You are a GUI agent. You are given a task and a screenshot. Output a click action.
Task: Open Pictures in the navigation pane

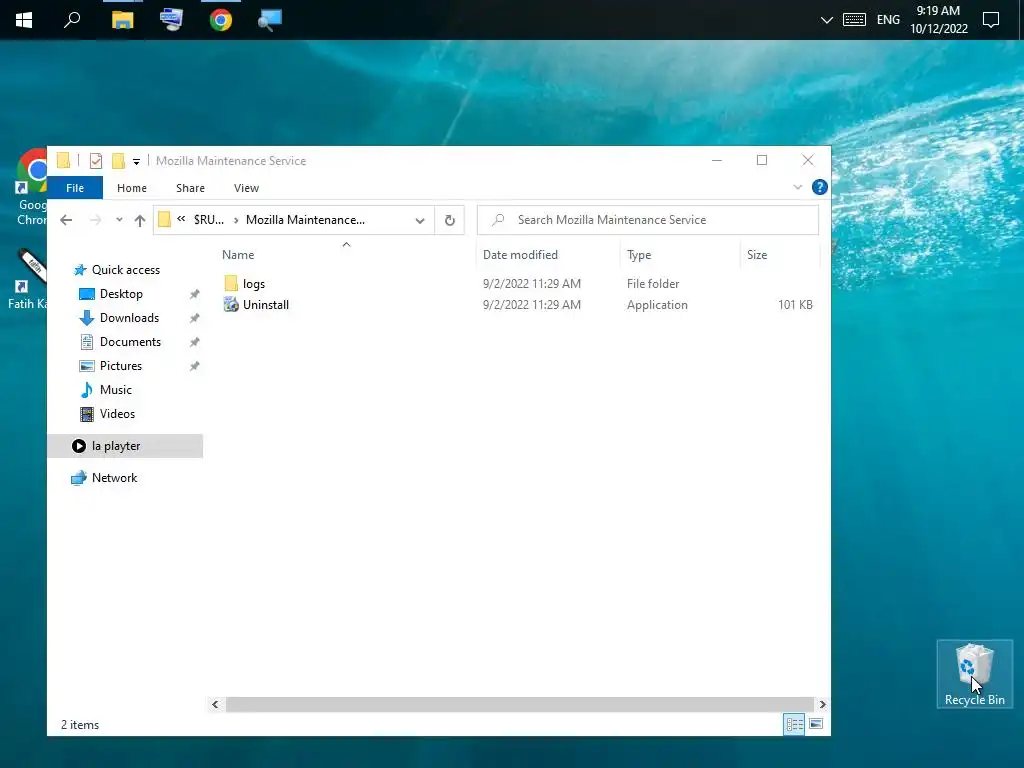coord(121,366)
